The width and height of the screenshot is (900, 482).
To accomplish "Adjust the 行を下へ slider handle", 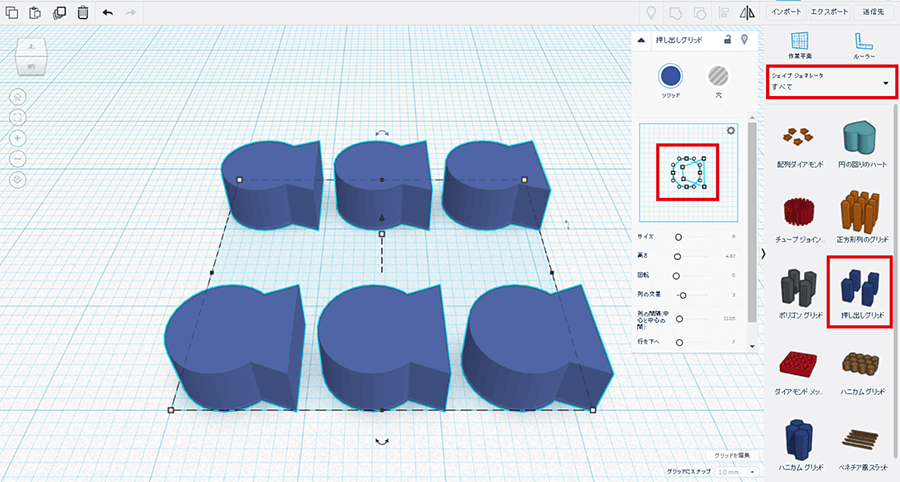I will click(679, 343).
